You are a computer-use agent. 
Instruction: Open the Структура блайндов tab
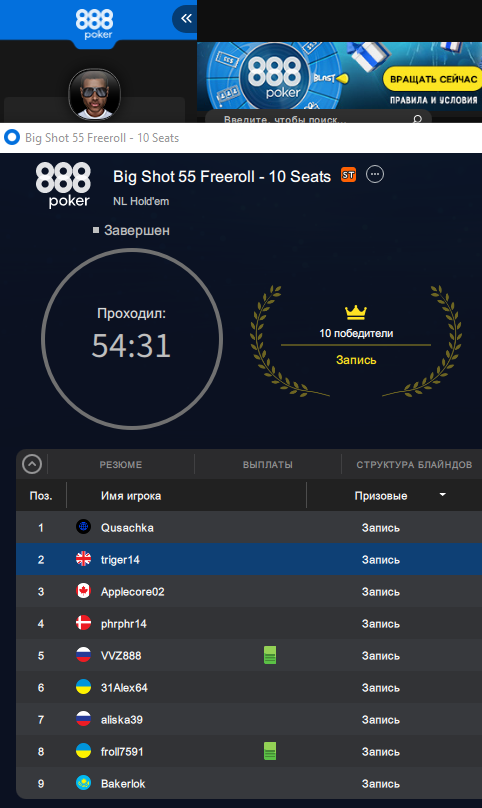[x=414, y=464]
